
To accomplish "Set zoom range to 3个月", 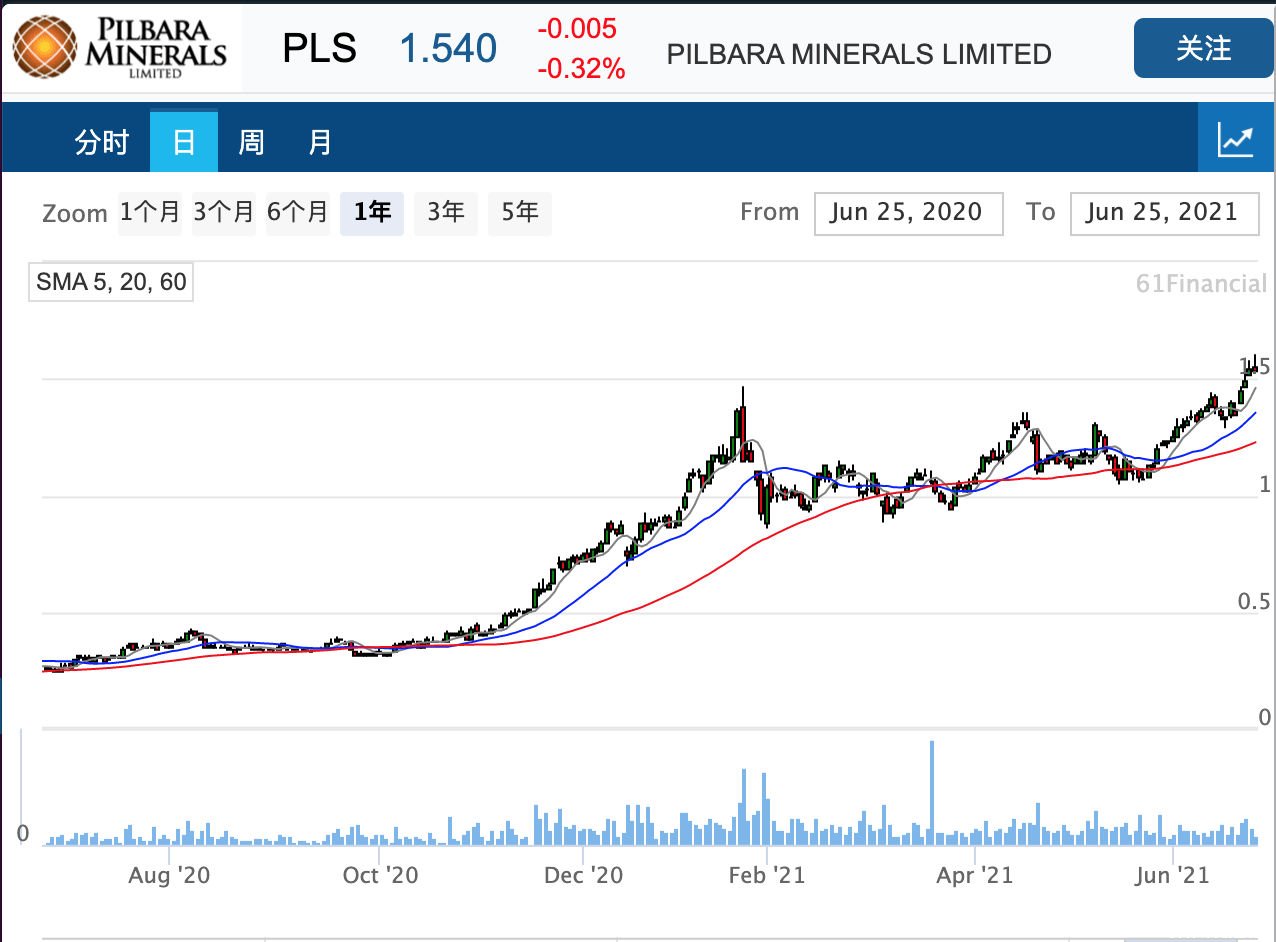I will pos(224,212).
